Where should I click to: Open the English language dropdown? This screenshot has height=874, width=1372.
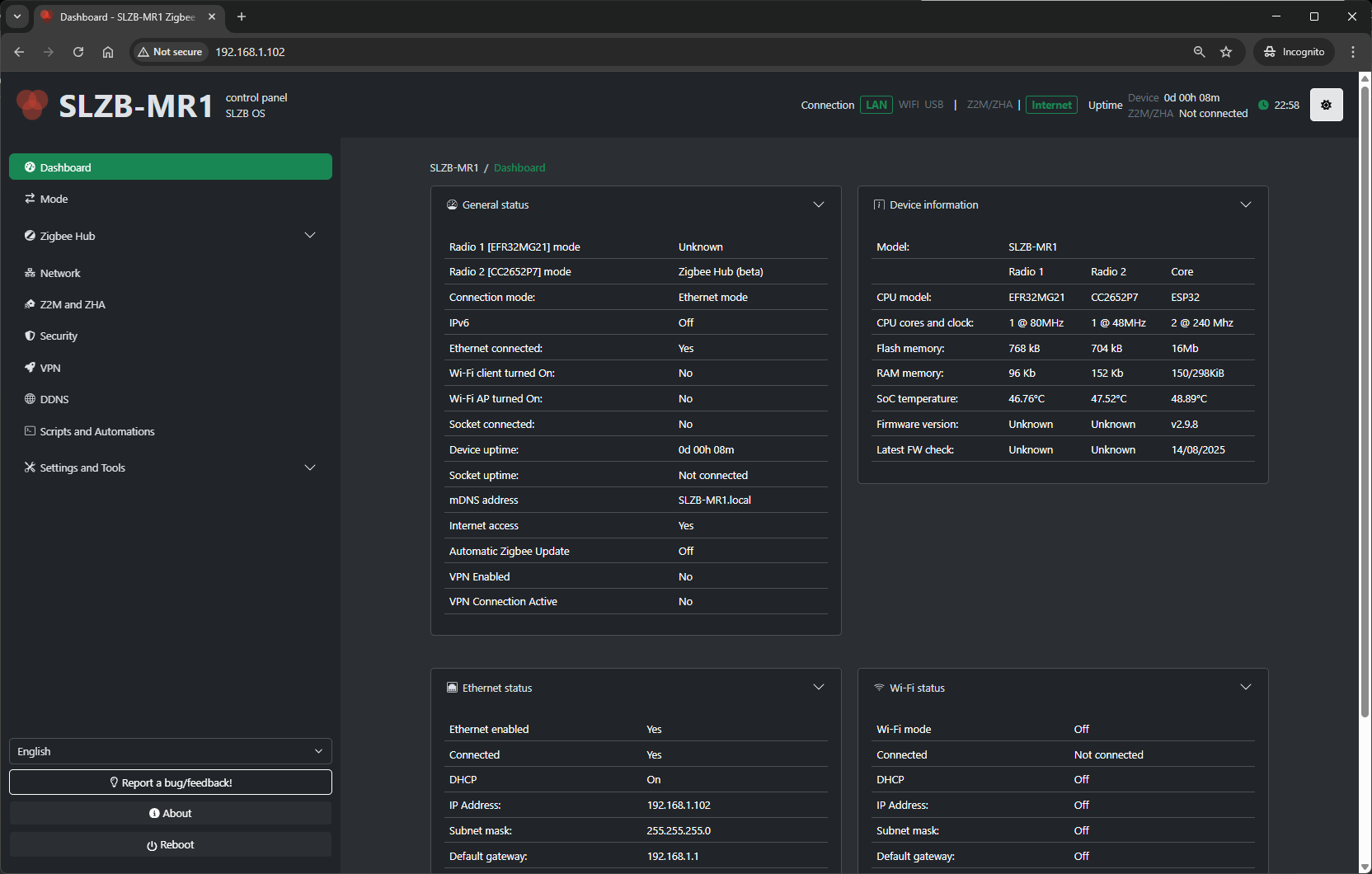click(x=170, y=751)
